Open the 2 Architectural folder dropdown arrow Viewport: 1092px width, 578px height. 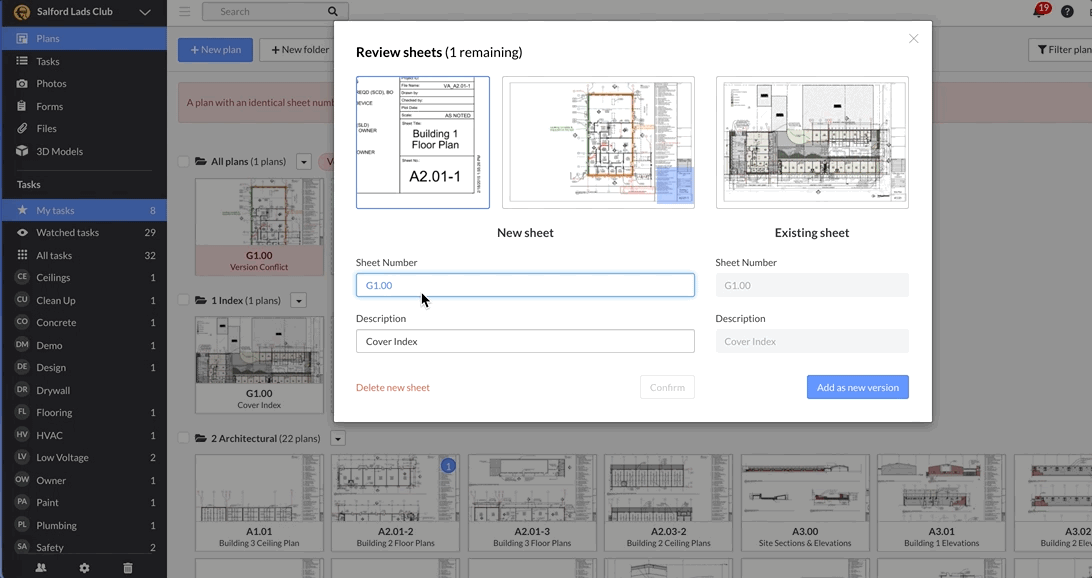pos(338,438)
